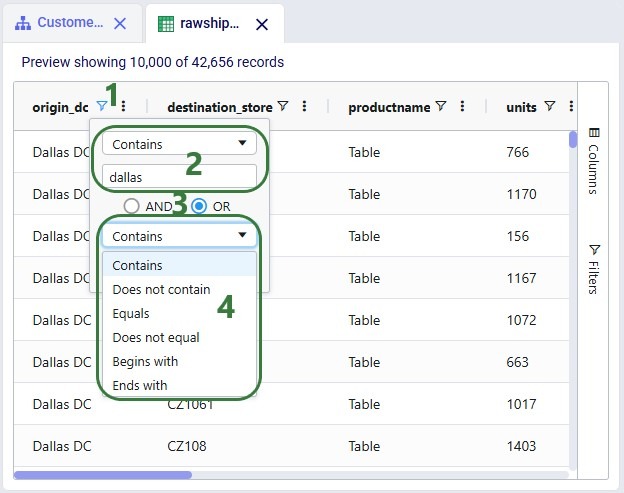The image size is (624, 493).
Task: Open the origin_dc column menu dots
Action: (x=123, y=106)
